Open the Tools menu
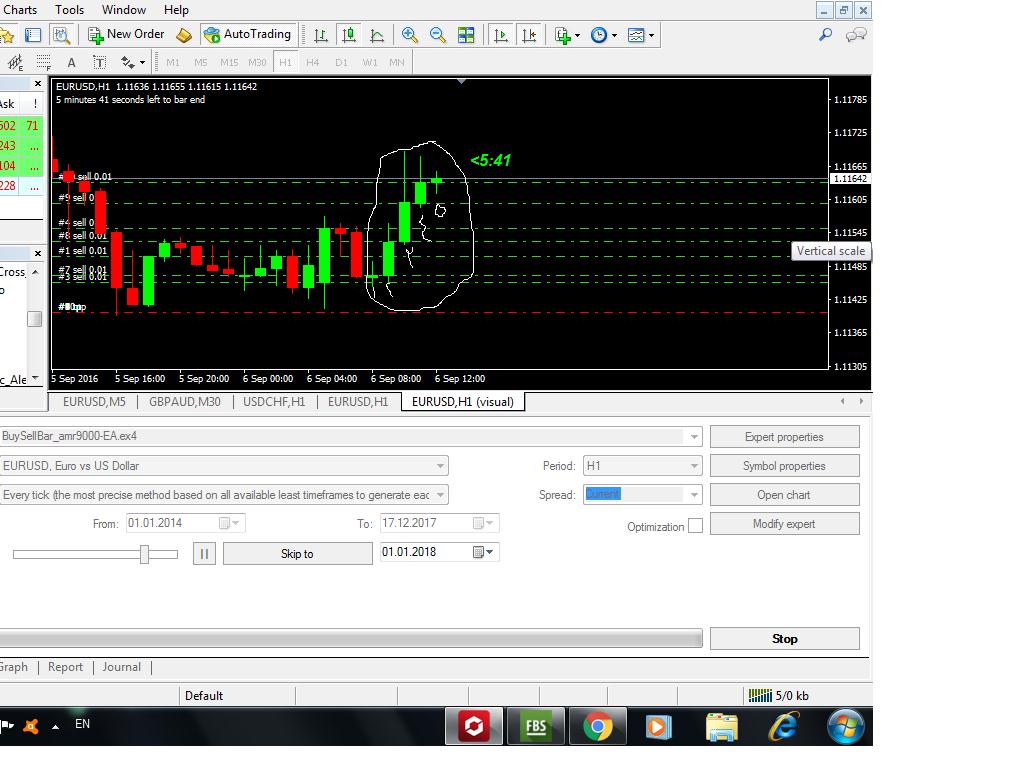Screen dimensions: 1024x768 tap(69, 10)
